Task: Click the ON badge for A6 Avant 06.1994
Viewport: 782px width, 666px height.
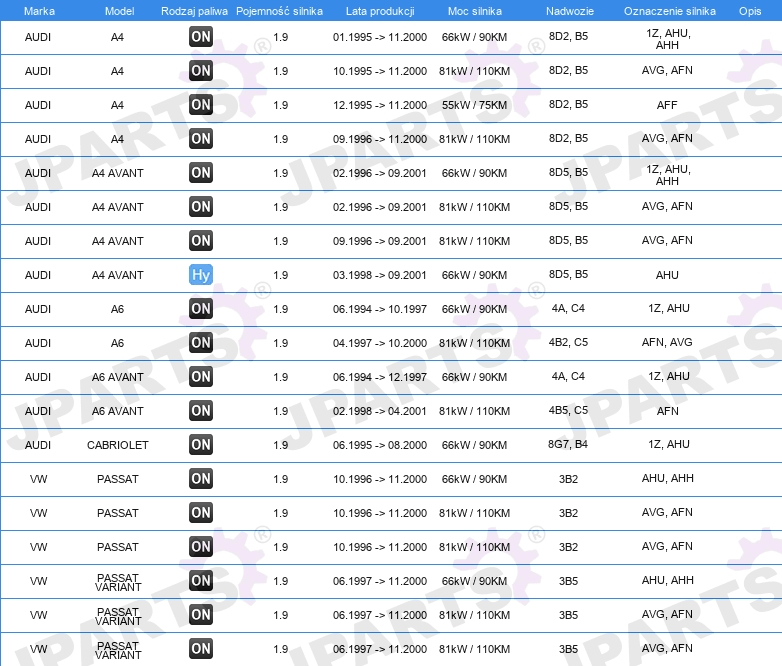Action: [x=200, y=377]
